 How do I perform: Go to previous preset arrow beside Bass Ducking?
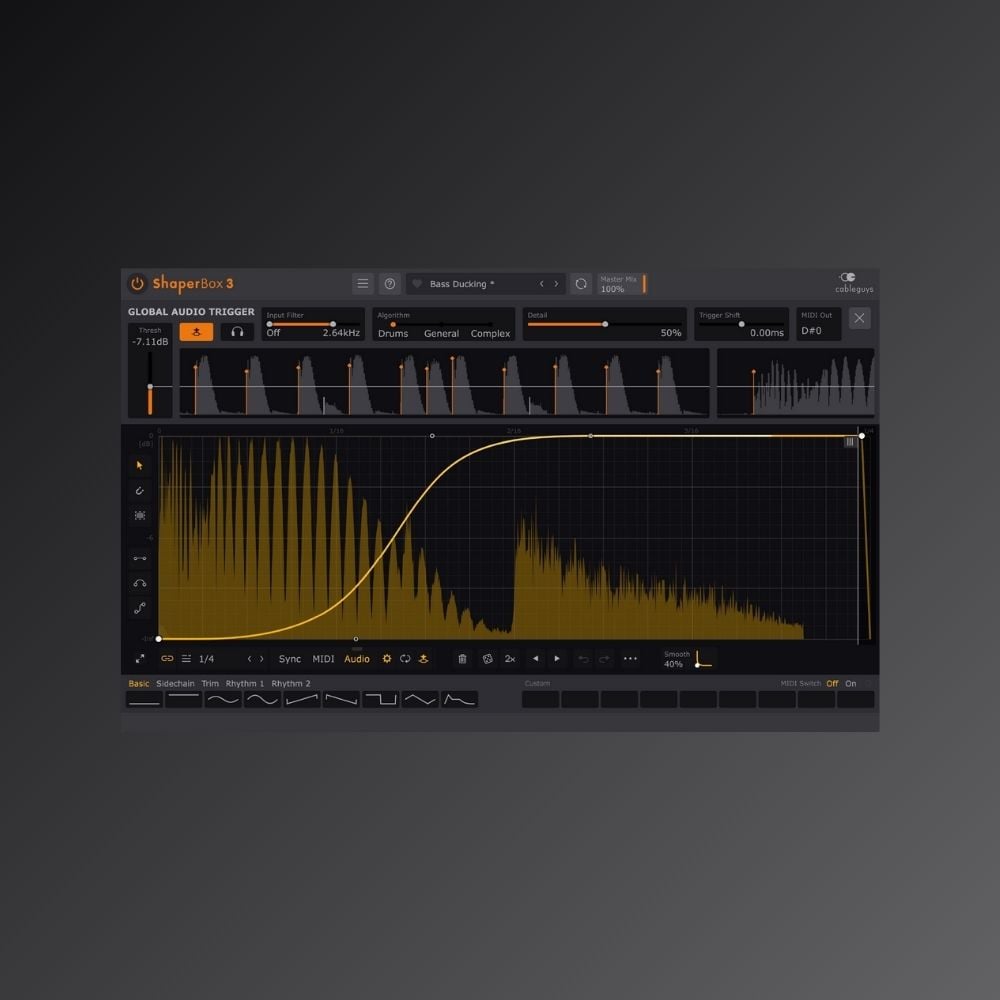[x=541, y=284]
